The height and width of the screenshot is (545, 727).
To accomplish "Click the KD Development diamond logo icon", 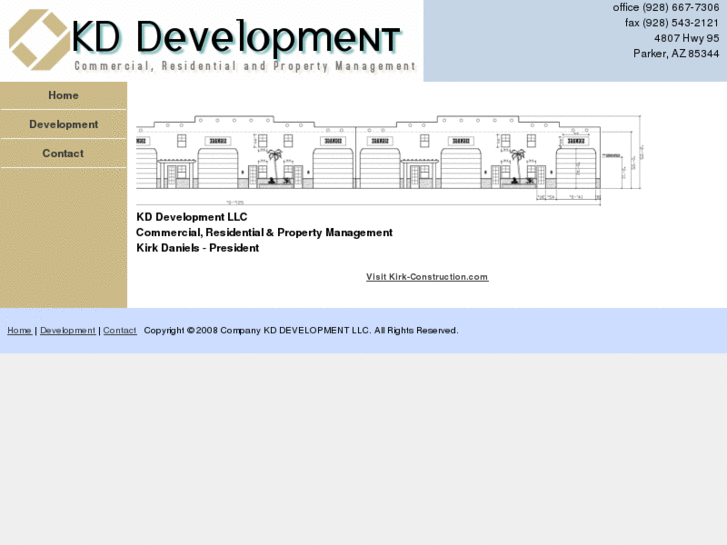I will point(39,40).
